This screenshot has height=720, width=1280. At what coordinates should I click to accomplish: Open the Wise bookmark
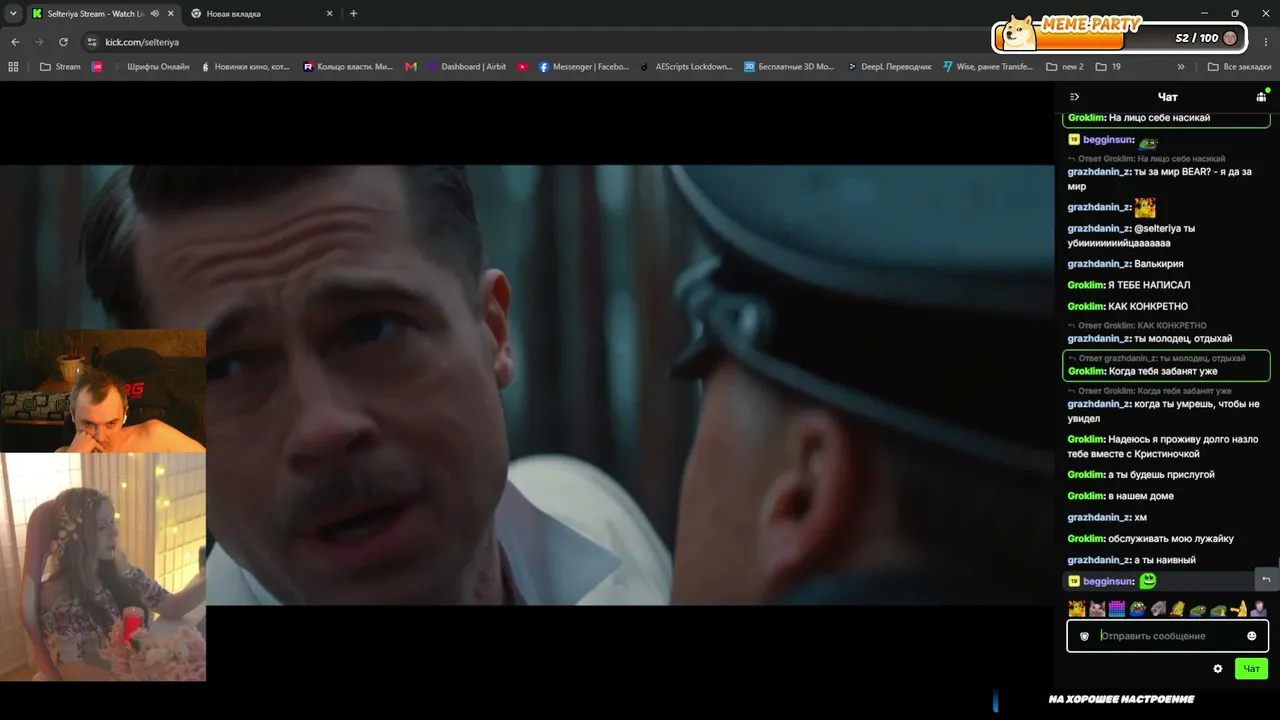(x=988, y=67)
